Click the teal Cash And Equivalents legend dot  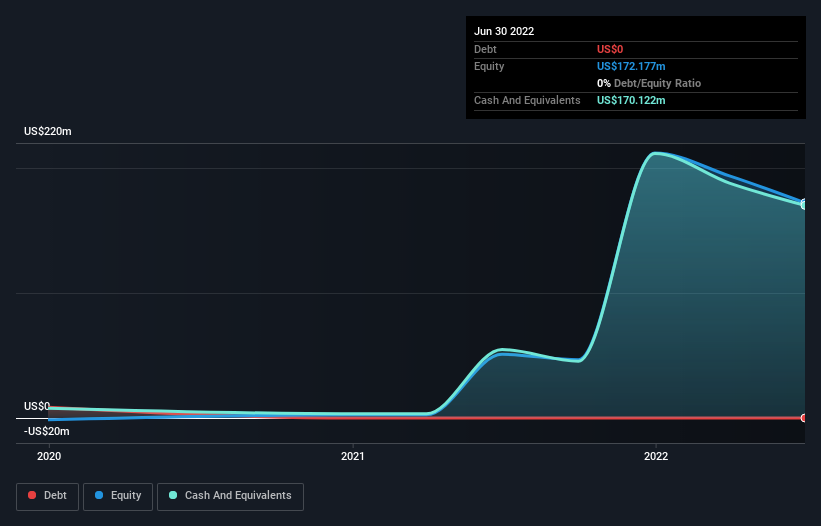pyautogui.click(x=173, y=495)
